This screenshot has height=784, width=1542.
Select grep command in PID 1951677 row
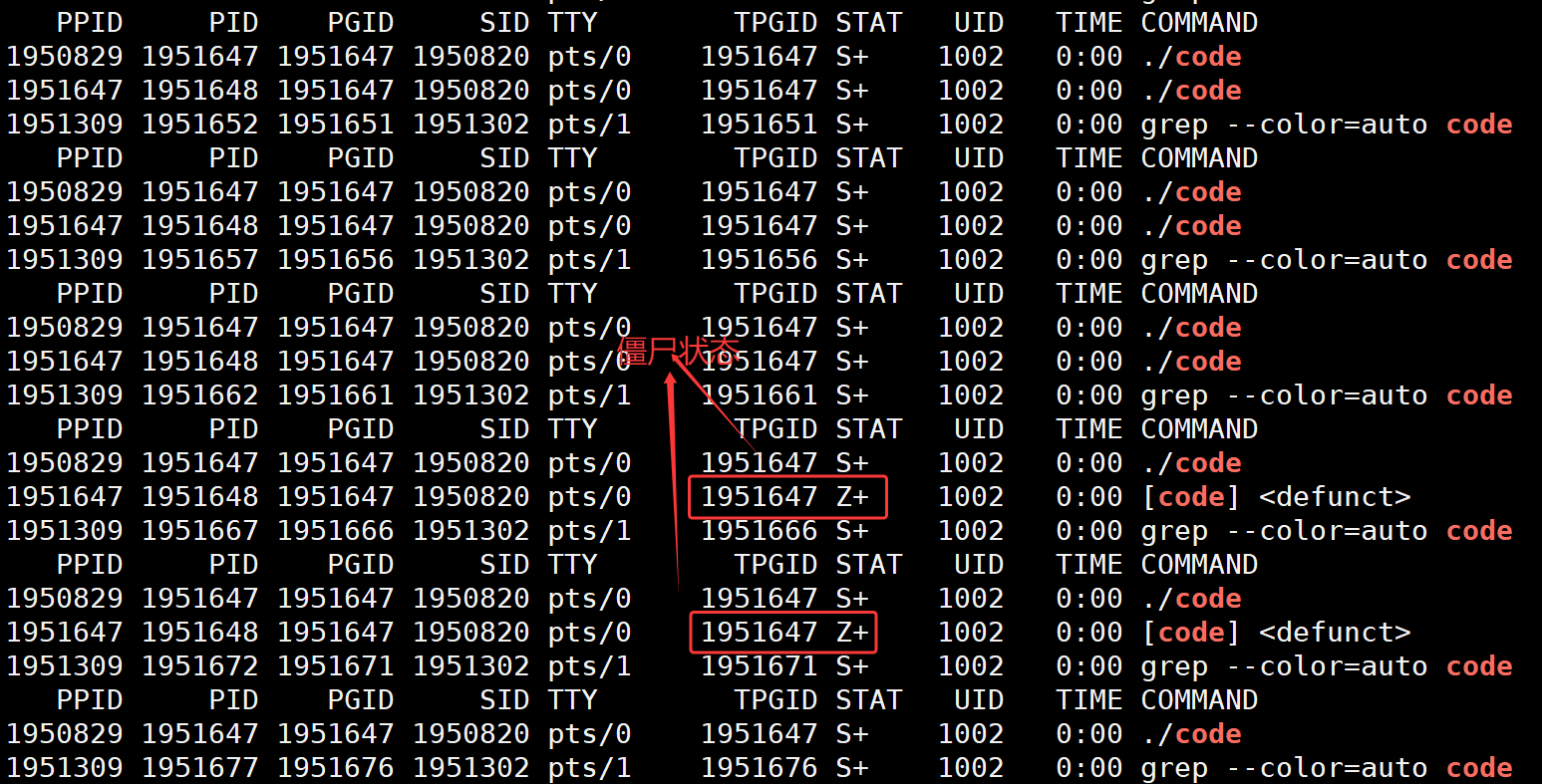(x=1327, y=768)
